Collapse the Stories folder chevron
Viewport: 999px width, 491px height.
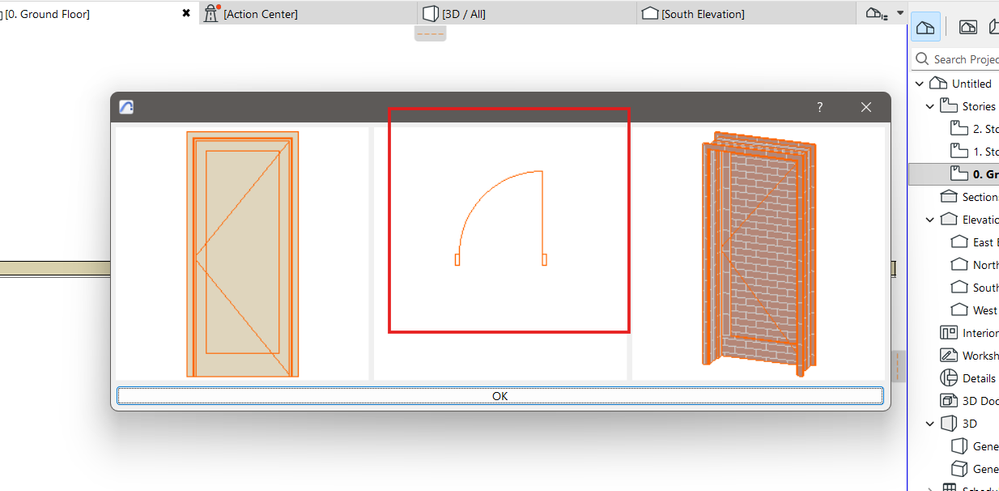(931, 106)
